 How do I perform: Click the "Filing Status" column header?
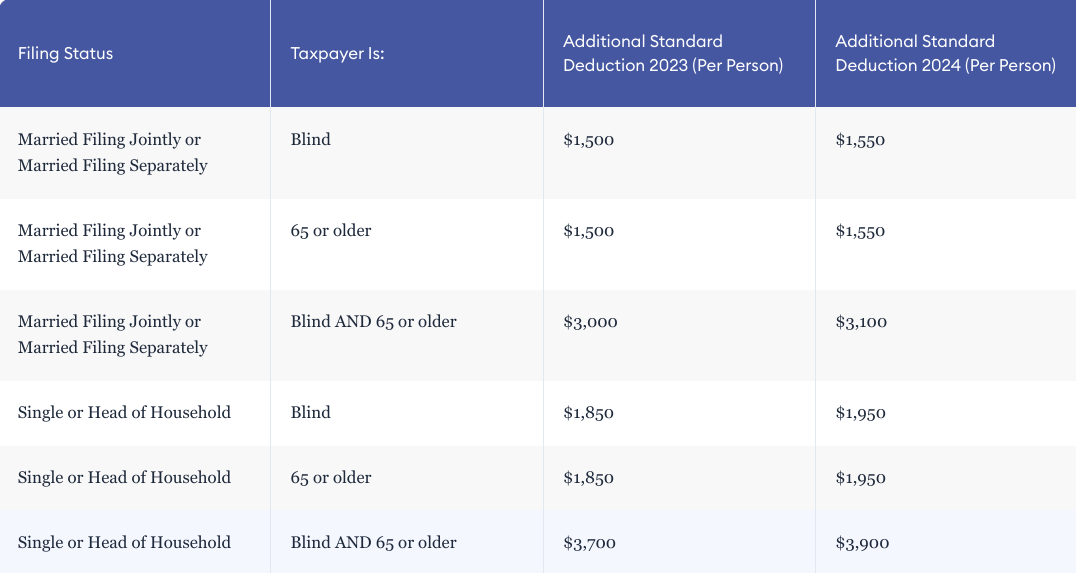point(66,54)
